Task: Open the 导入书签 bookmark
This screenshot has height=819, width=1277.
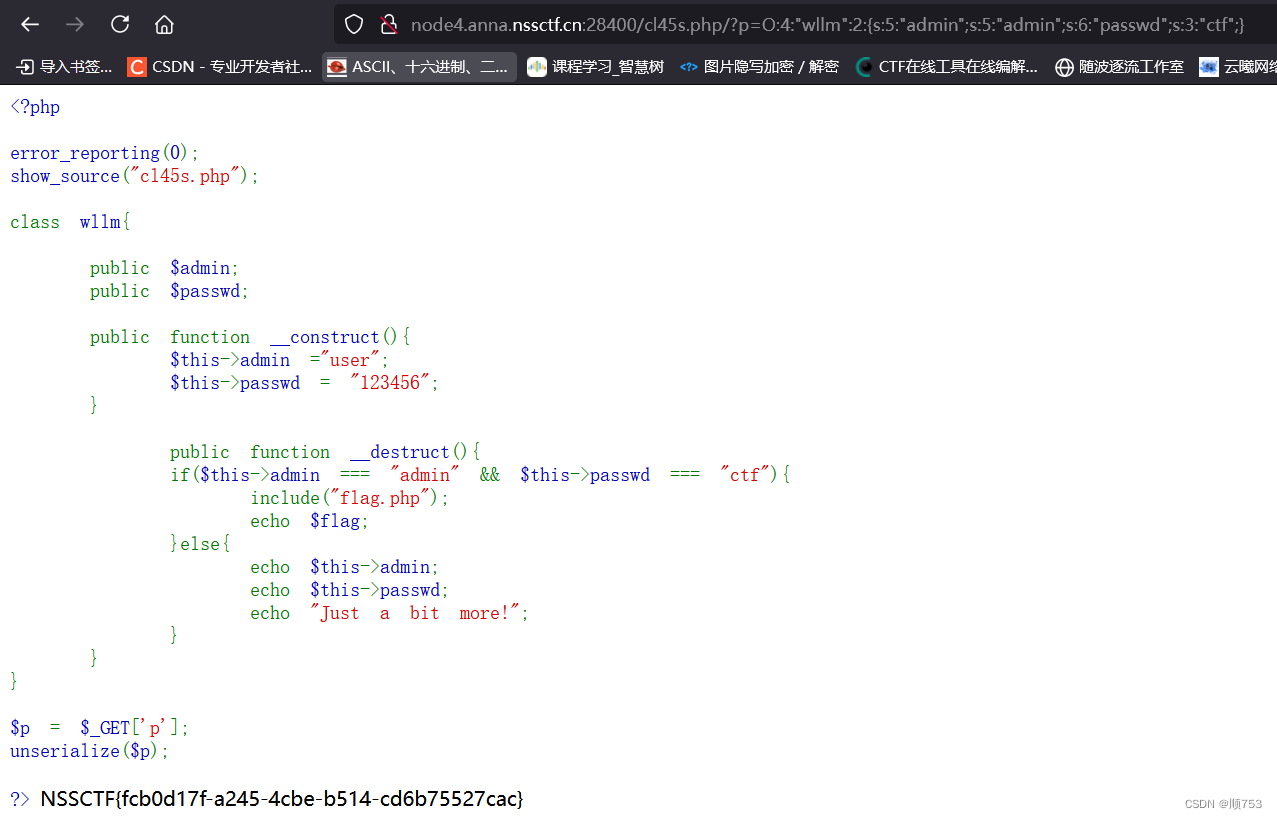Action: point(64,67)
